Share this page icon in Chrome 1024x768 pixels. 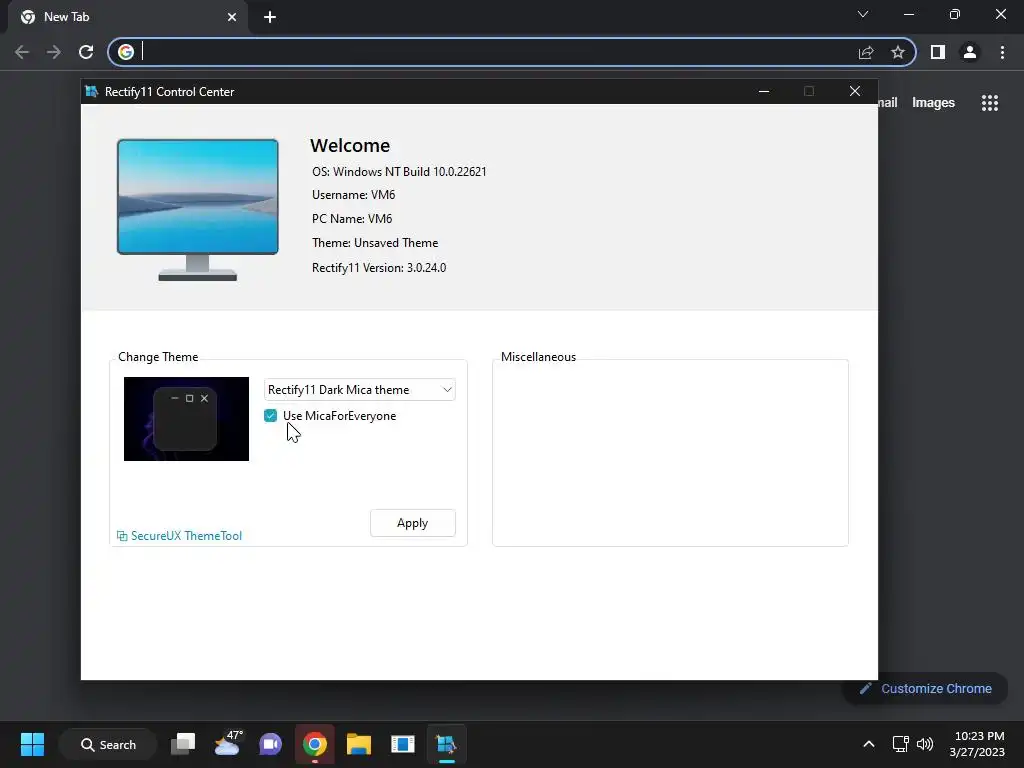point(866,52)
